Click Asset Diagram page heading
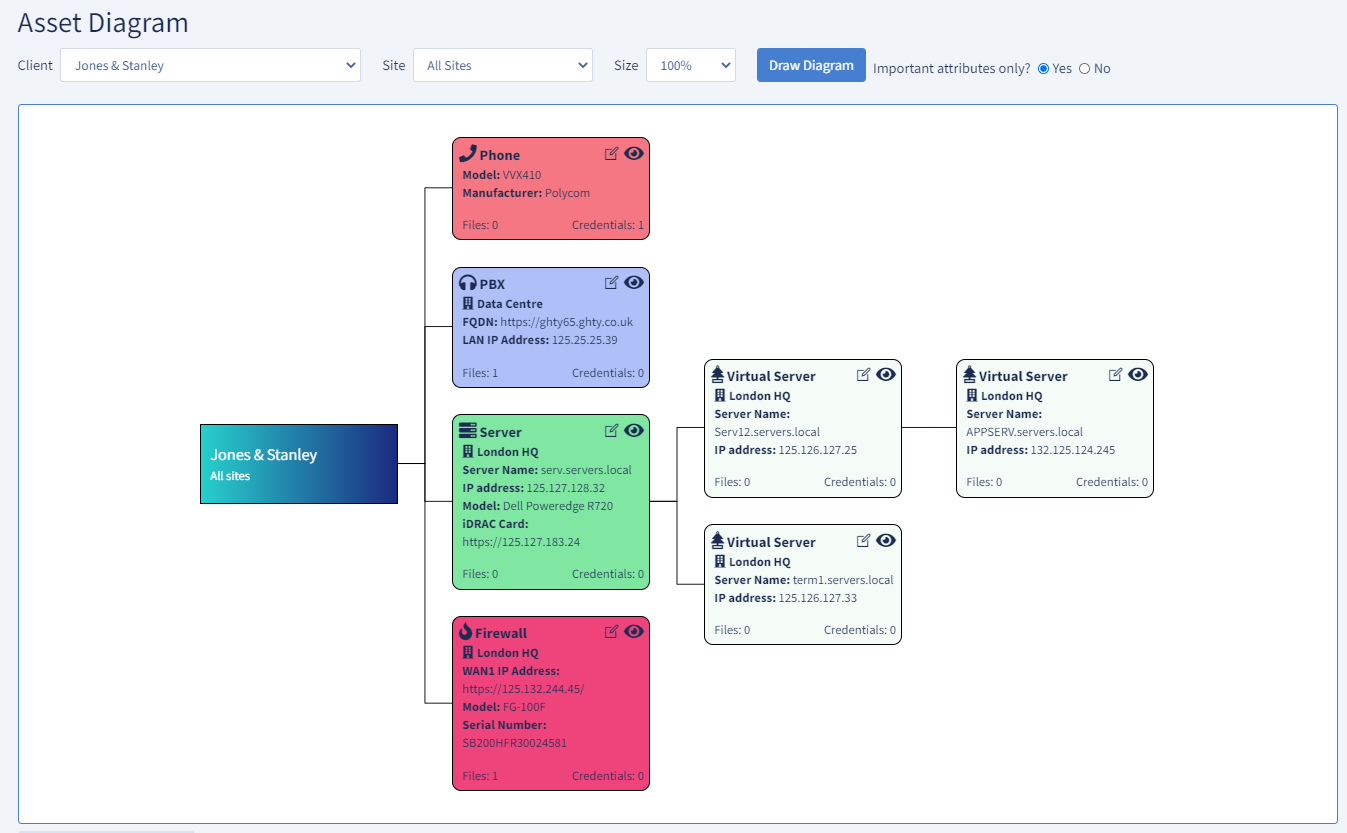 (103, 22)
